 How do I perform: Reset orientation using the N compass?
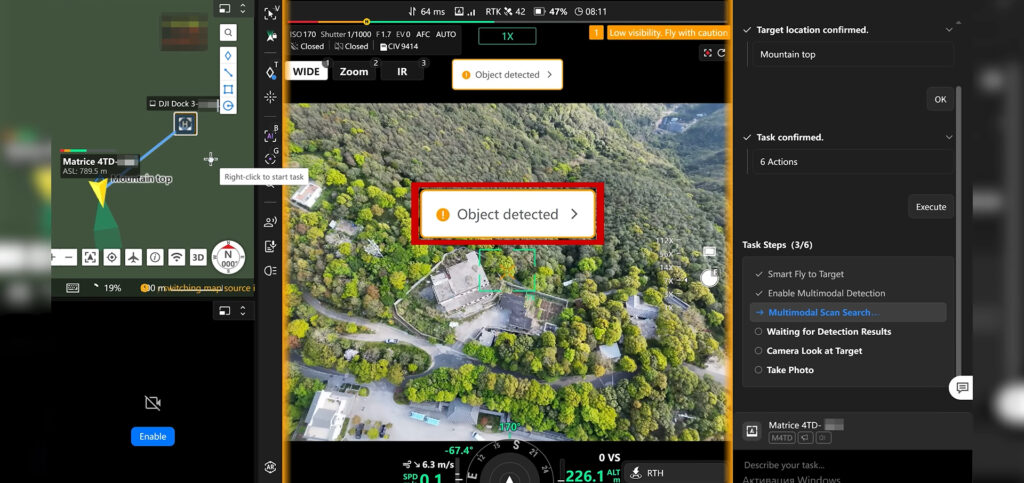(229, 257)
